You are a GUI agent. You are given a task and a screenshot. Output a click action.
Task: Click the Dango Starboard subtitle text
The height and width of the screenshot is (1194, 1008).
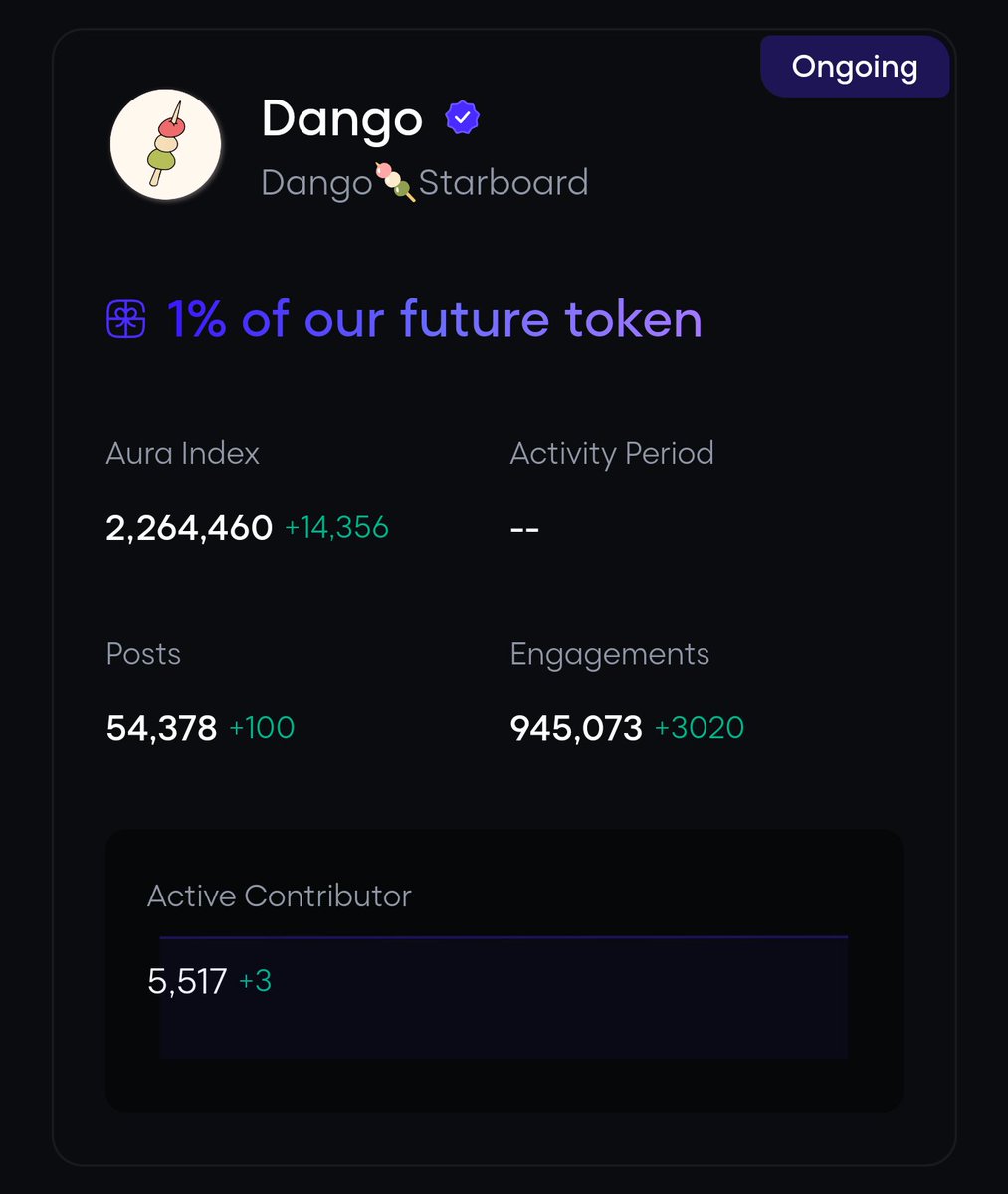[424, 183]
